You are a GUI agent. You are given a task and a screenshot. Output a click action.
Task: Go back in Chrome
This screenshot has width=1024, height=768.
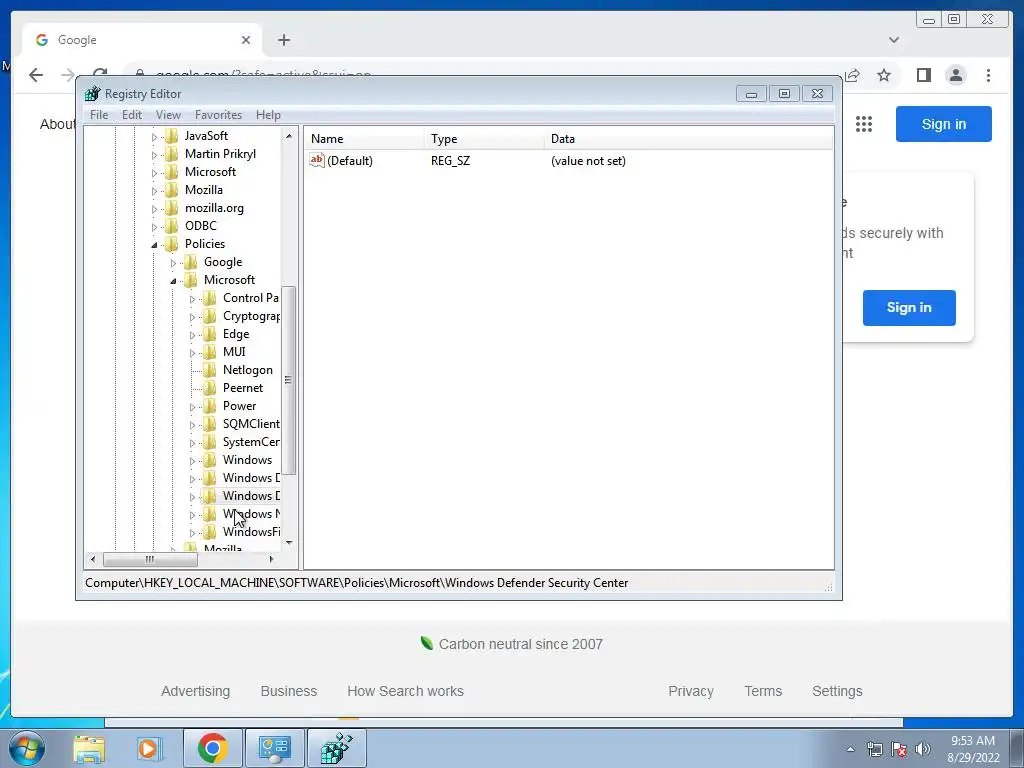[36, 75]
